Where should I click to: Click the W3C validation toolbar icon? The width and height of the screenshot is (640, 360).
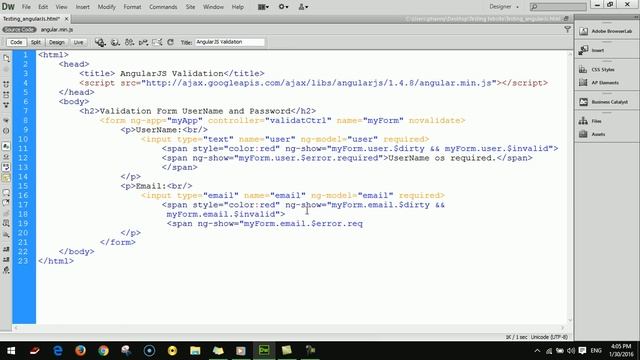129,42
